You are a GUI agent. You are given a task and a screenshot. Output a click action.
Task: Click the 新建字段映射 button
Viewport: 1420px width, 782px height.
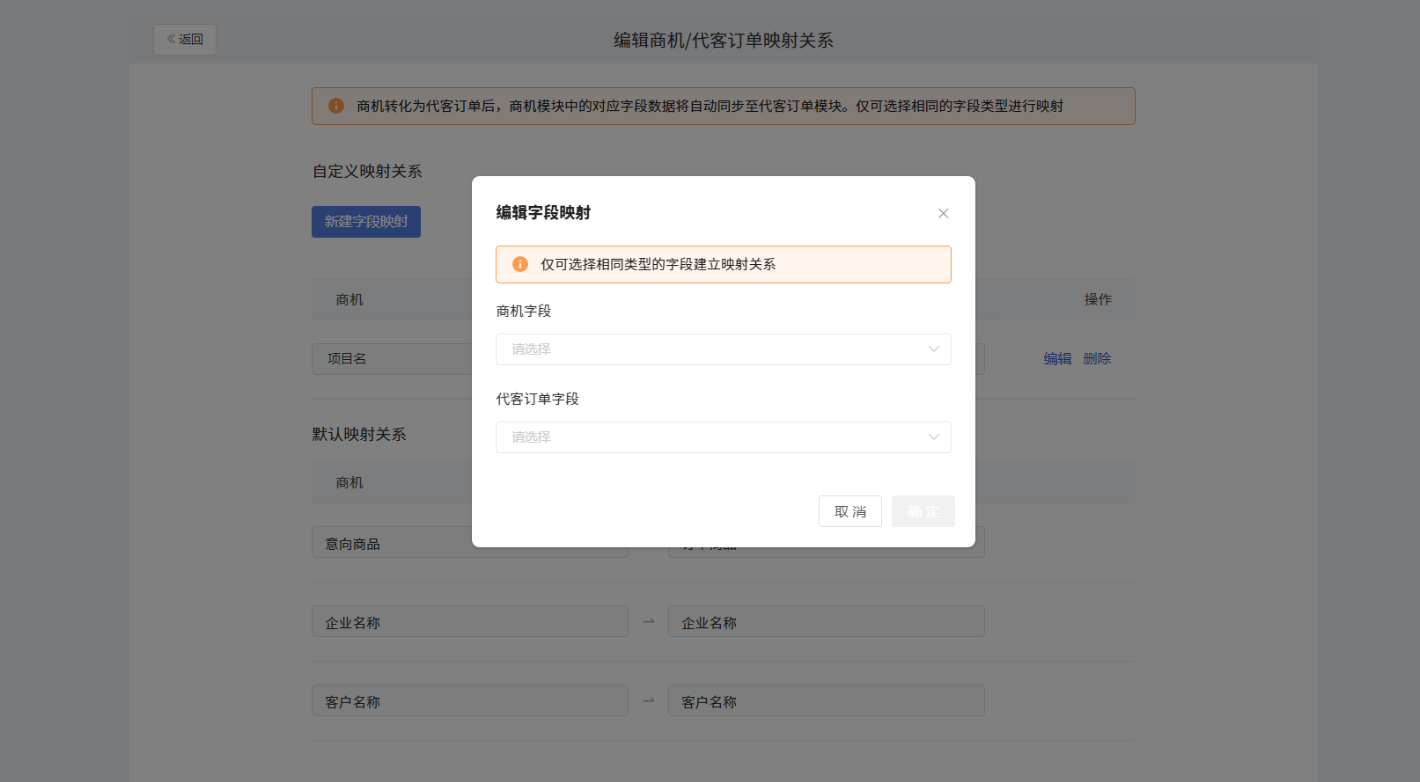point(366,221)
